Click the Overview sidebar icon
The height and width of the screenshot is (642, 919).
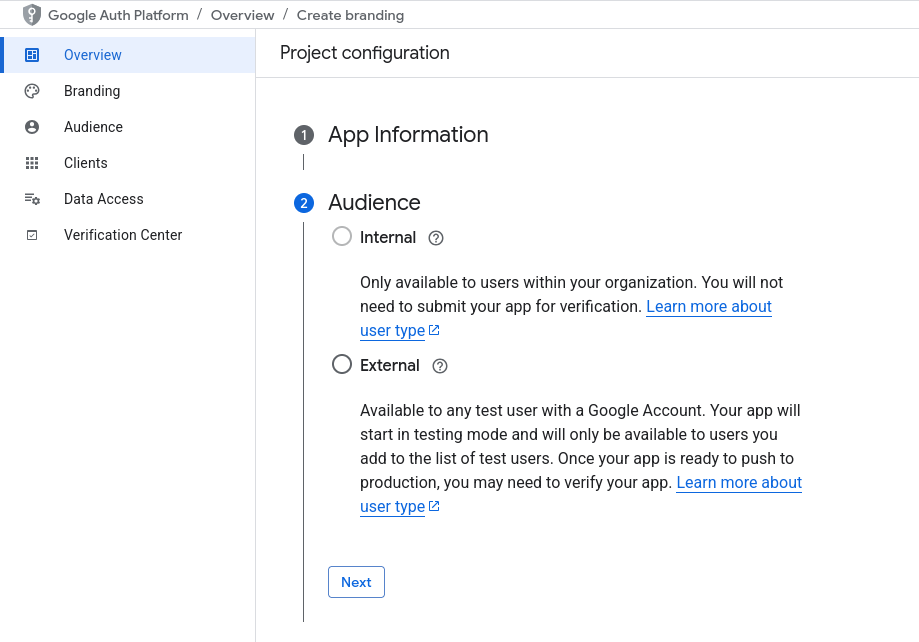pos(32,55)
